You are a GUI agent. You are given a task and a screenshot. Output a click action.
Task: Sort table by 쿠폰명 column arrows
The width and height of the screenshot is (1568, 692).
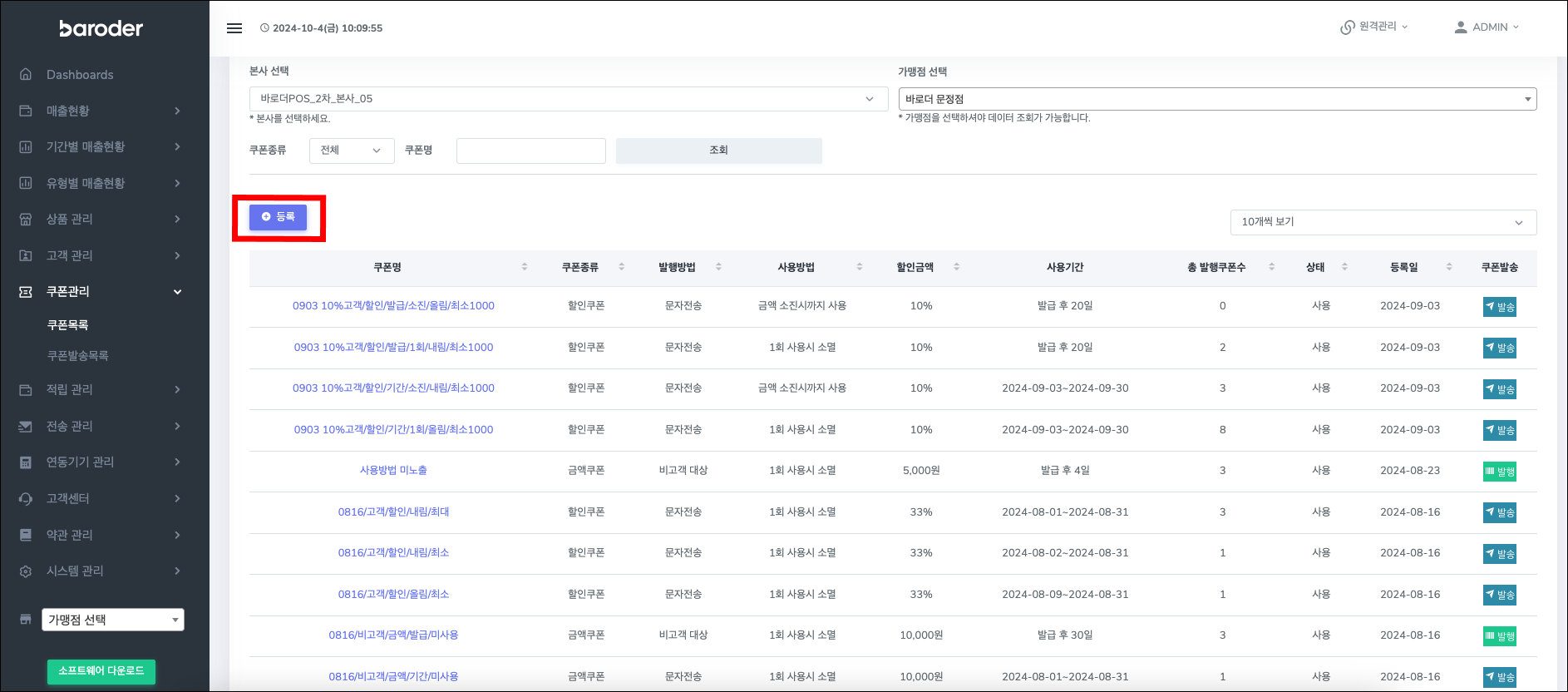pyautogui.click(x=524, y=267)
